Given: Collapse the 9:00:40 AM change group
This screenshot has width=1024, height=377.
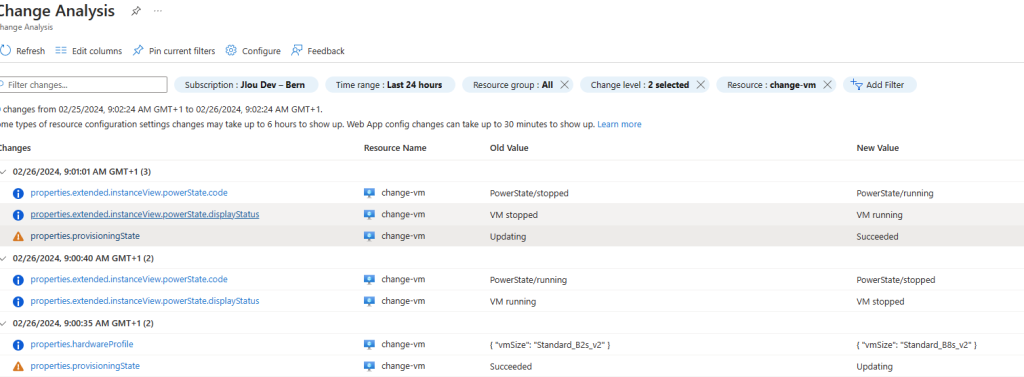Looking at the screenshot, I should point(5,258).
